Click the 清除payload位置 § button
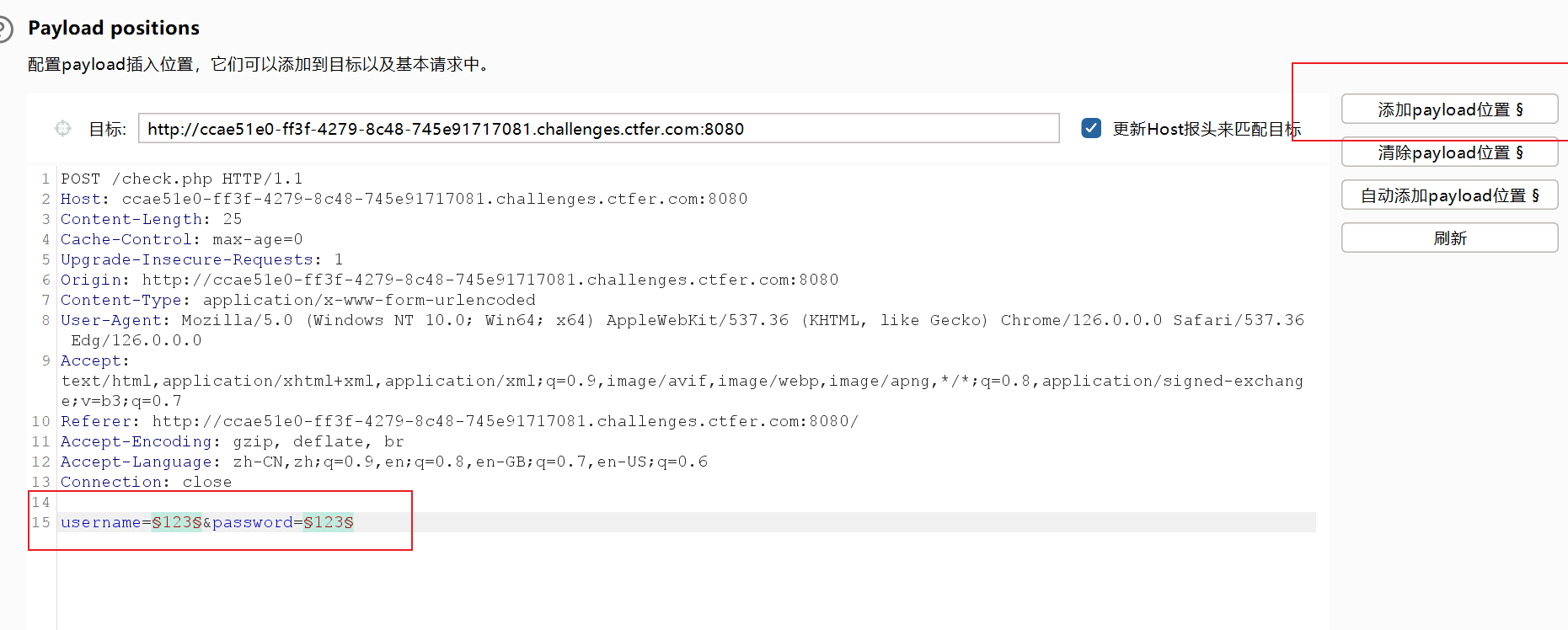This screenshot has height=630, width=1568. coord(1449,152)
